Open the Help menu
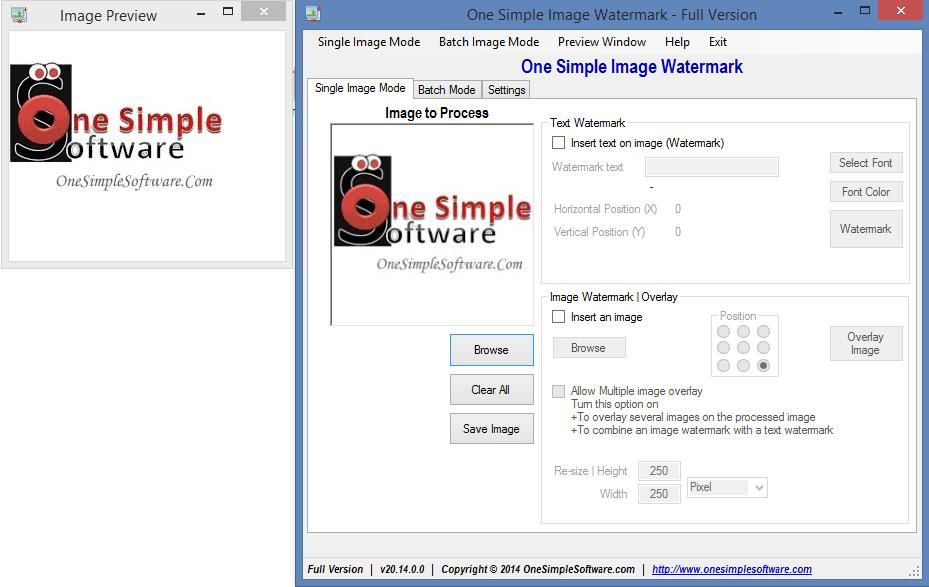 pyautogui.click(x=677, y=42)
